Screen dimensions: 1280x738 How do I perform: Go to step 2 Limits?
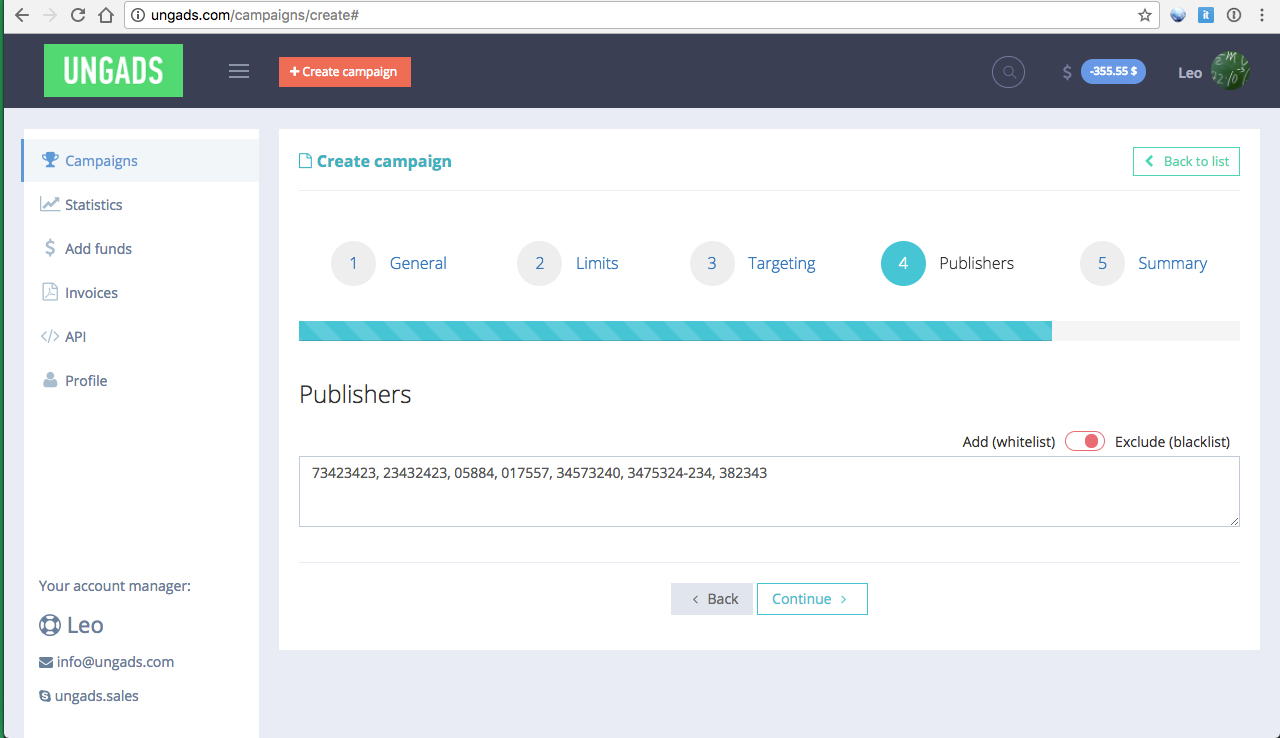[568, 263]
